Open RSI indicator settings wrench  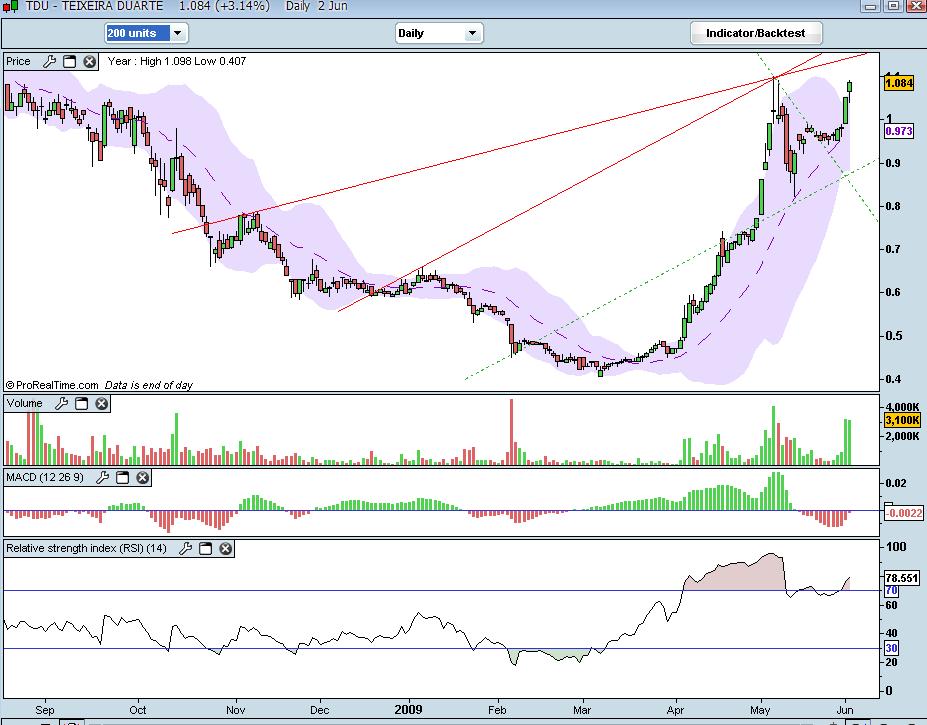coord(185,549)
